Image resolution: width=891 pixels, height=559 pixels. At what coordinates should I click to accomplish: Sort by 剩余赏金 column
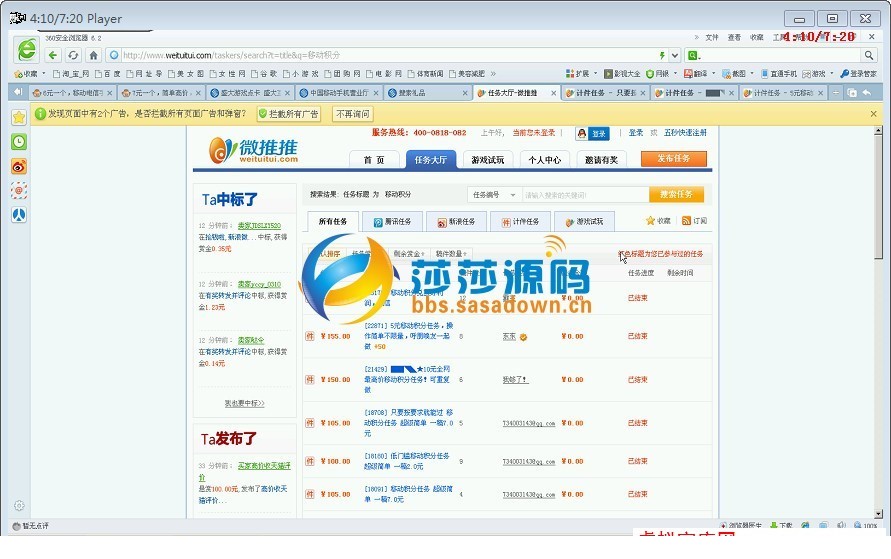[x=409, y=253]
